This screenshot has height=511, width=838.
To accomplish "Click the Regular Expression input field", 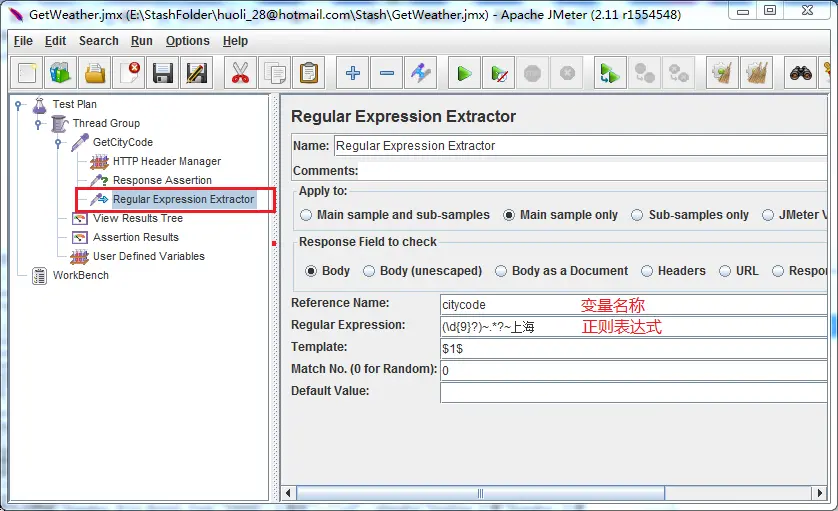I will click(x=633, y=327).
